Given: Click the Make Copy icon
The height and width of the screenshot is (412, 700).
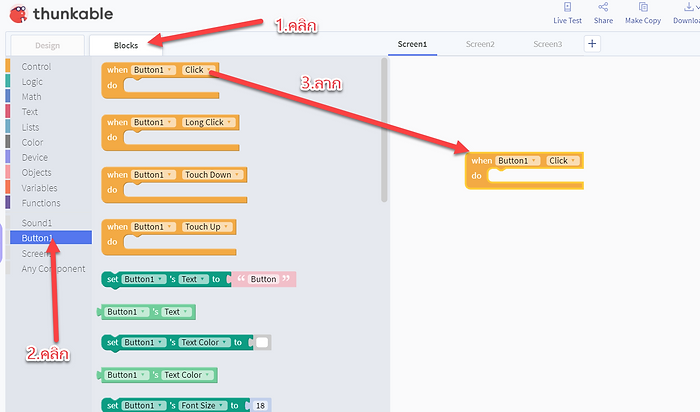Looking at the screenshot, I should (x=643, y=7).
